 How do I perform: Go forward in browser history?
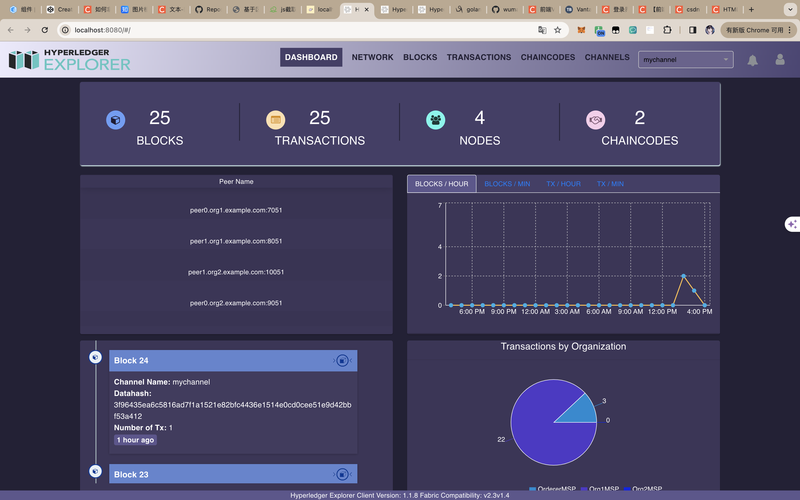tap(28, 30)
